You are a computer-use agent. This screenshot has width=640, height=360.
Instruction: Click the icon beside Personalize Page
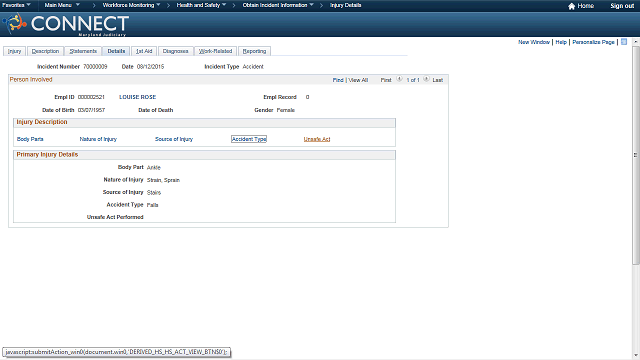click(624, 42)
